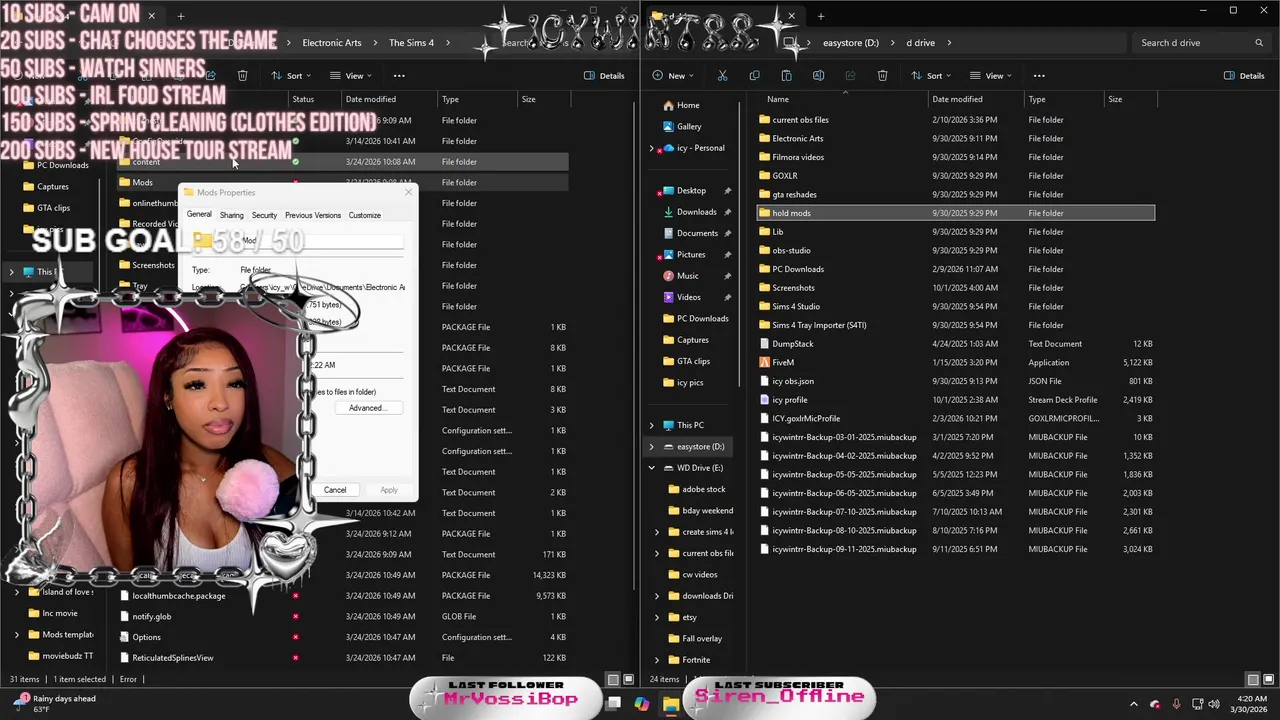Screen dimensions: 1280x720
Task: Toggle the Details pane in Sims 4 window
Action: [x=604, y=76]
